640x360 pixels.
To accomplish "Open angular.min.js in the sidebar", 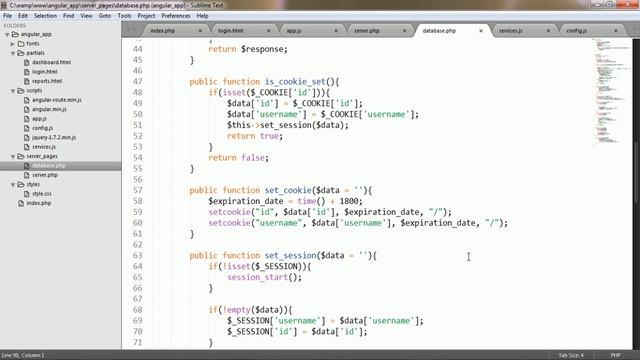I will [x=49, y=109].
